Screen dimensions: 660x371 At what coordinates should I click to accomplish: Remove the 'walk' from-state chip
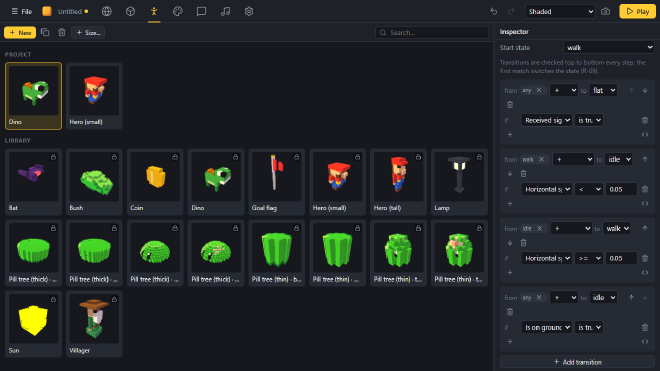[541, 159]
